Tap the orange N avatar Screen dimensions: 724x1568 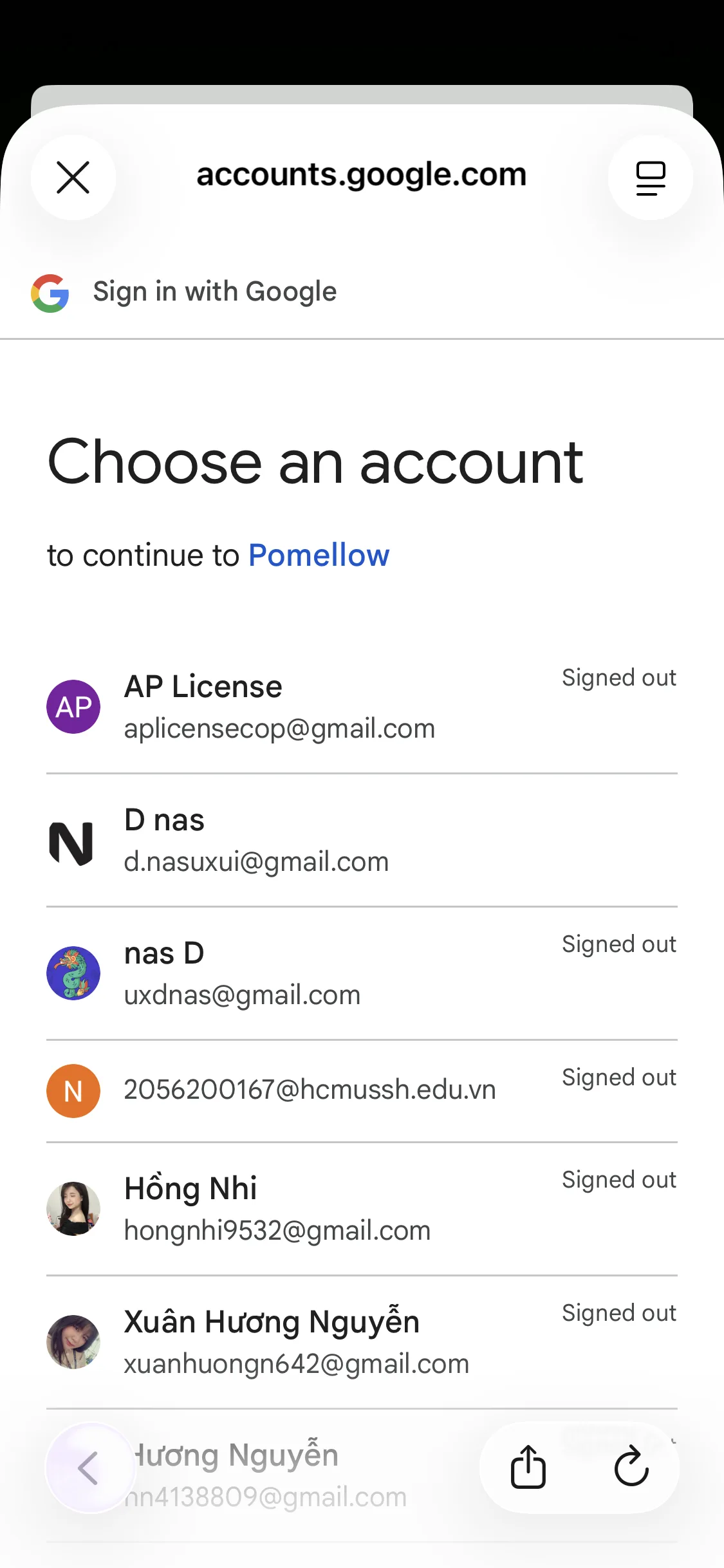tap(73, 1091)
